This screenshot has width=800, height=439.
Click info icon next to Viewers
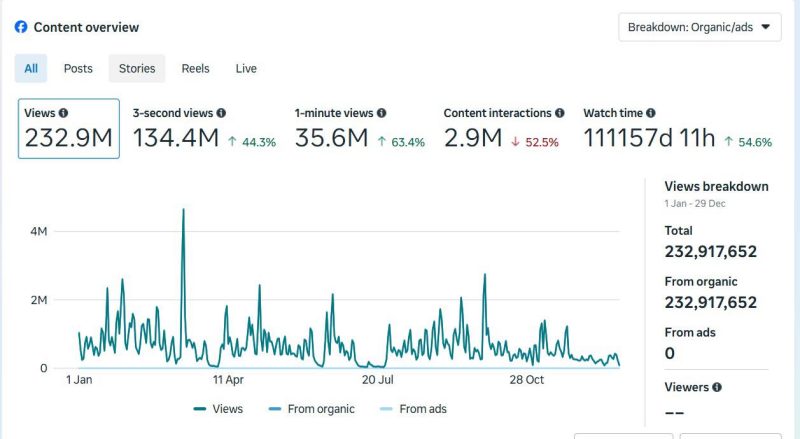[717, 387]
